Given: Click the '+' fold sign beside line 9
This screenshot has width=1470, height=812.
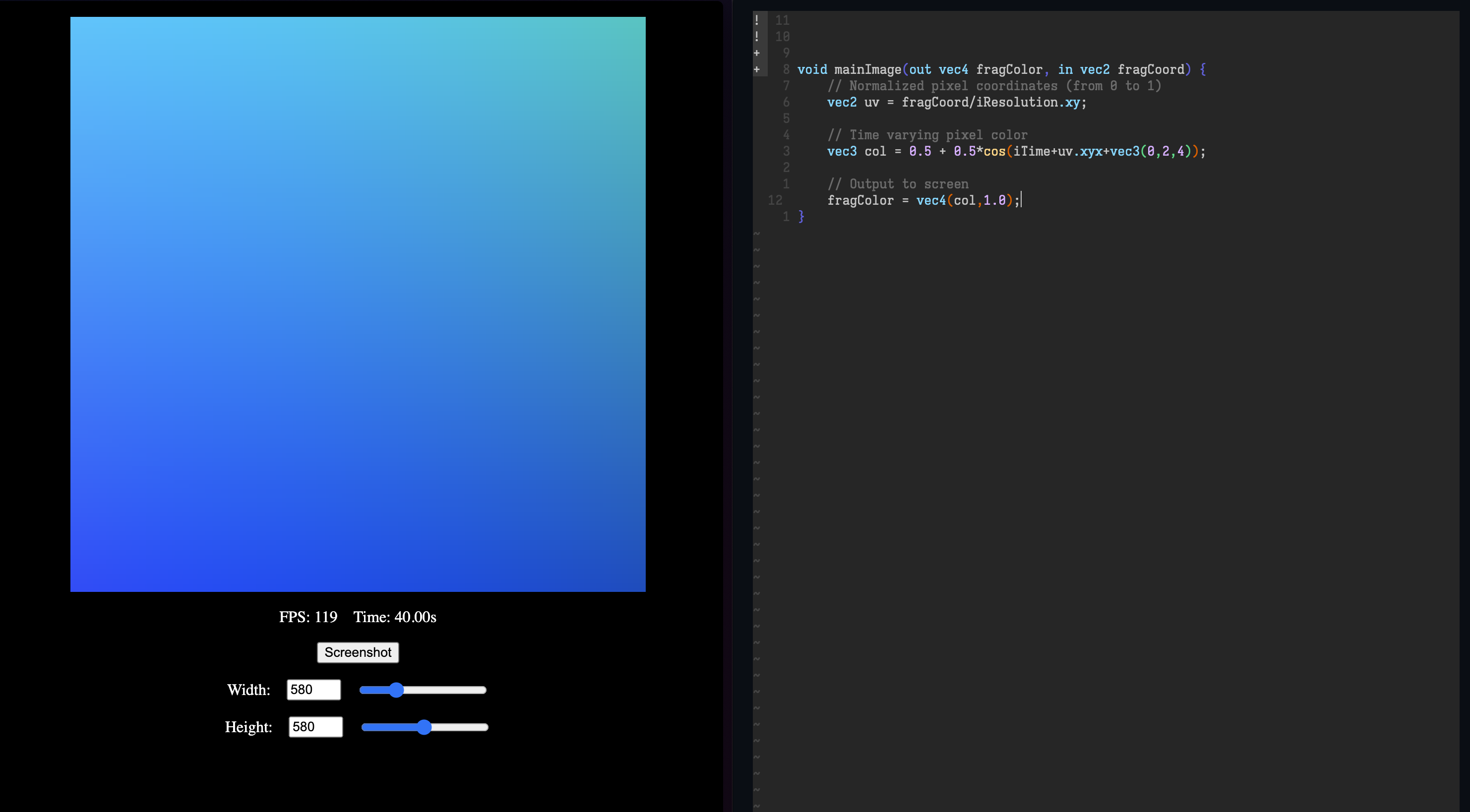Looking at the screenshot, I should tap(757, 53).
